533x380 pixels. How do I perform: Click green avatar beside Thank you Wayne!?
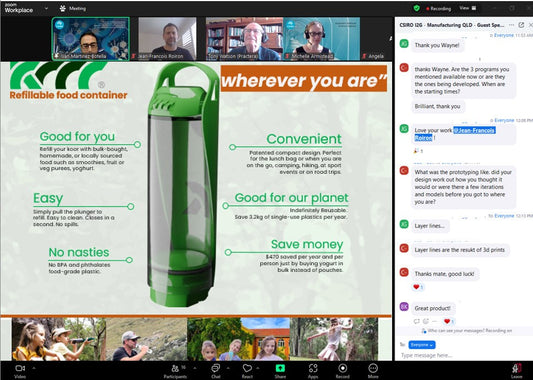(x=404, y=43)
